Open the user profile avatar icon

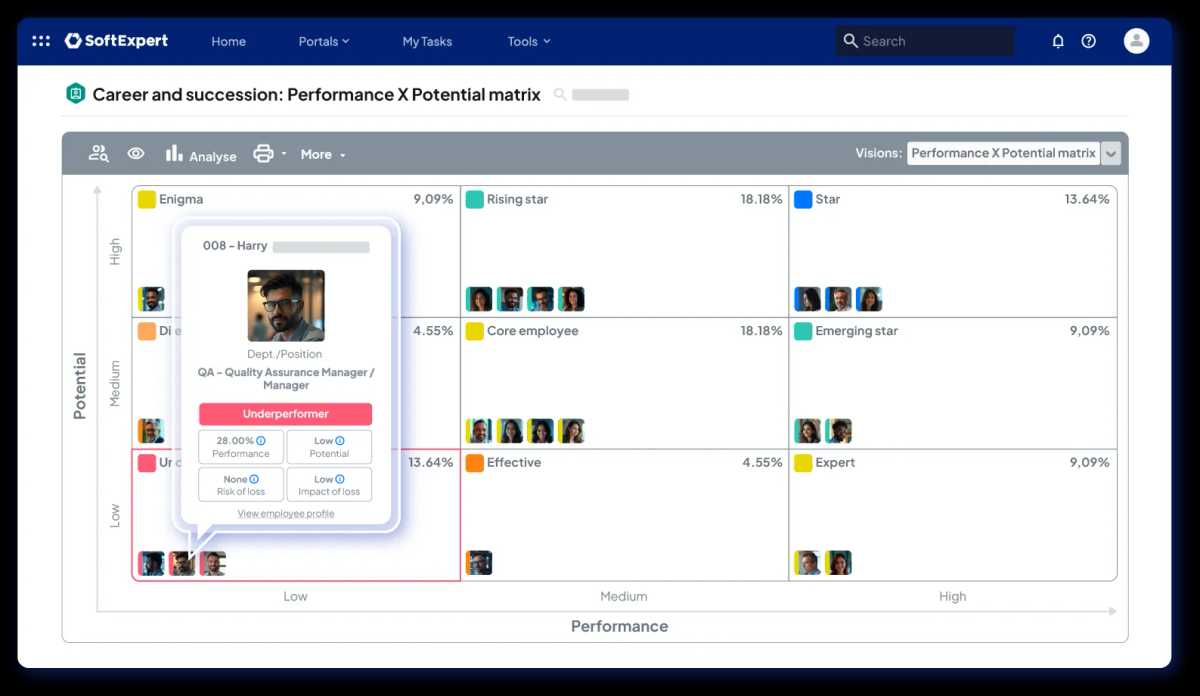click(1136, 41)
